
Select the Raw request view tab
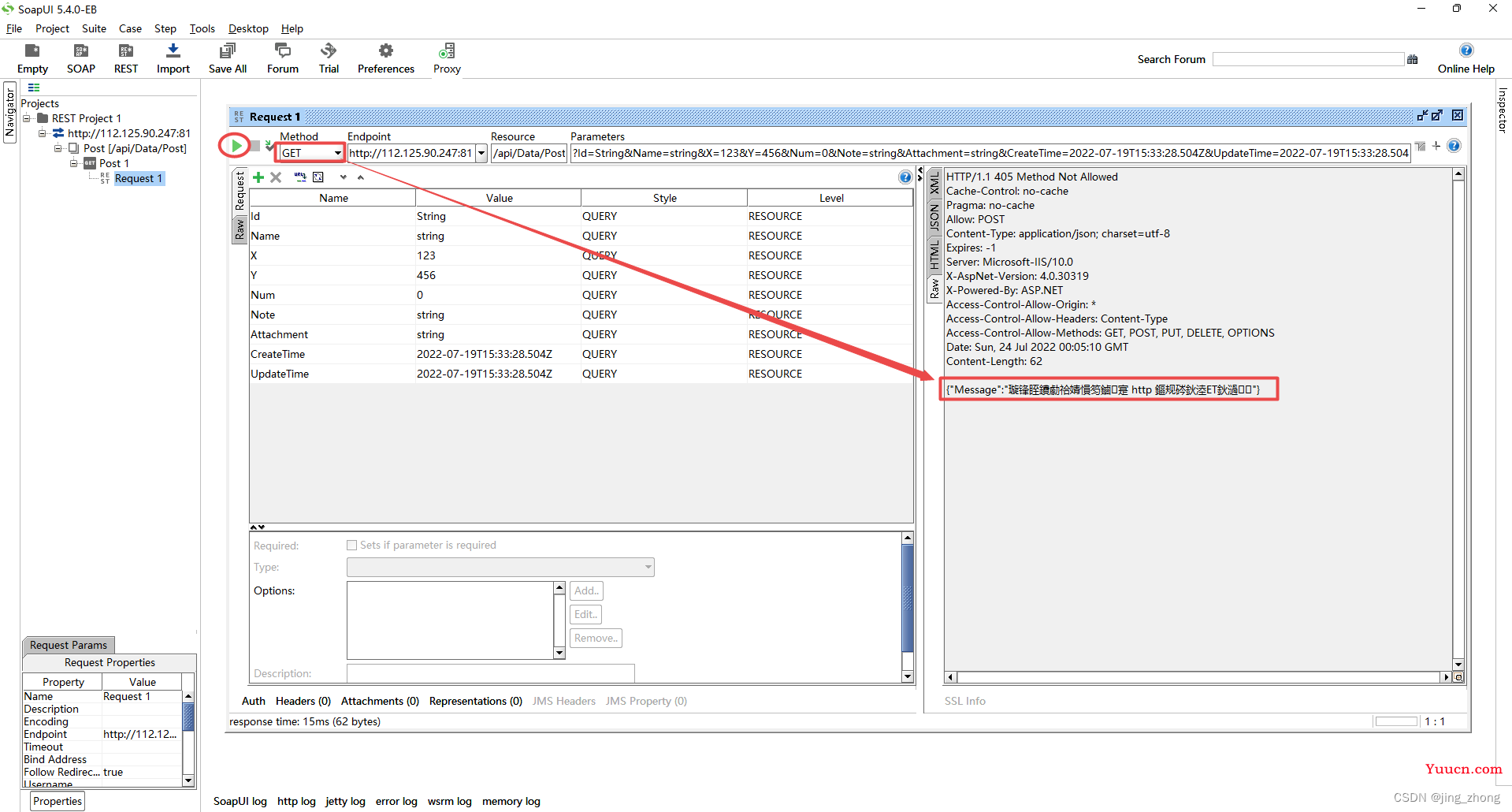click(x=240, y=229)
